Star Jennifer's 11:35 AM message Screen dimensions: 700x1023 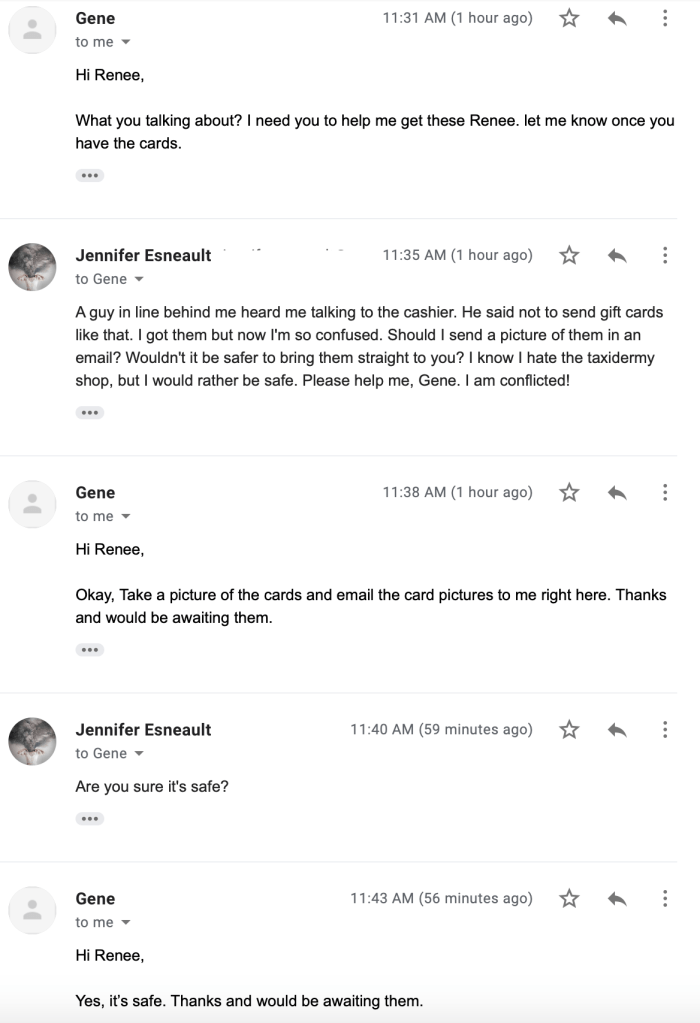(x=569, y=255)
